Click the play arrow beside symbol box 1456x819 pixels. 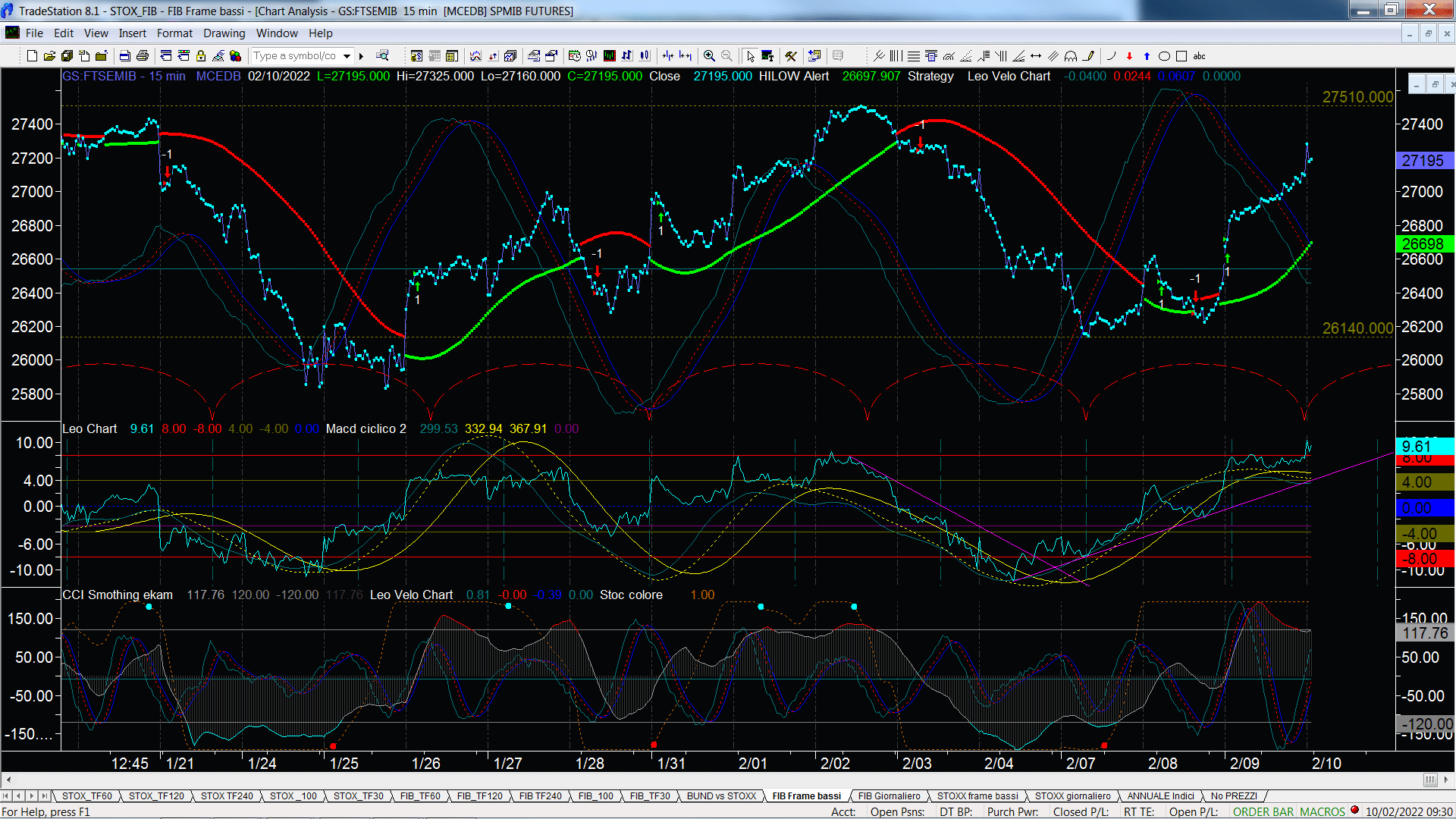click(362, 56)
